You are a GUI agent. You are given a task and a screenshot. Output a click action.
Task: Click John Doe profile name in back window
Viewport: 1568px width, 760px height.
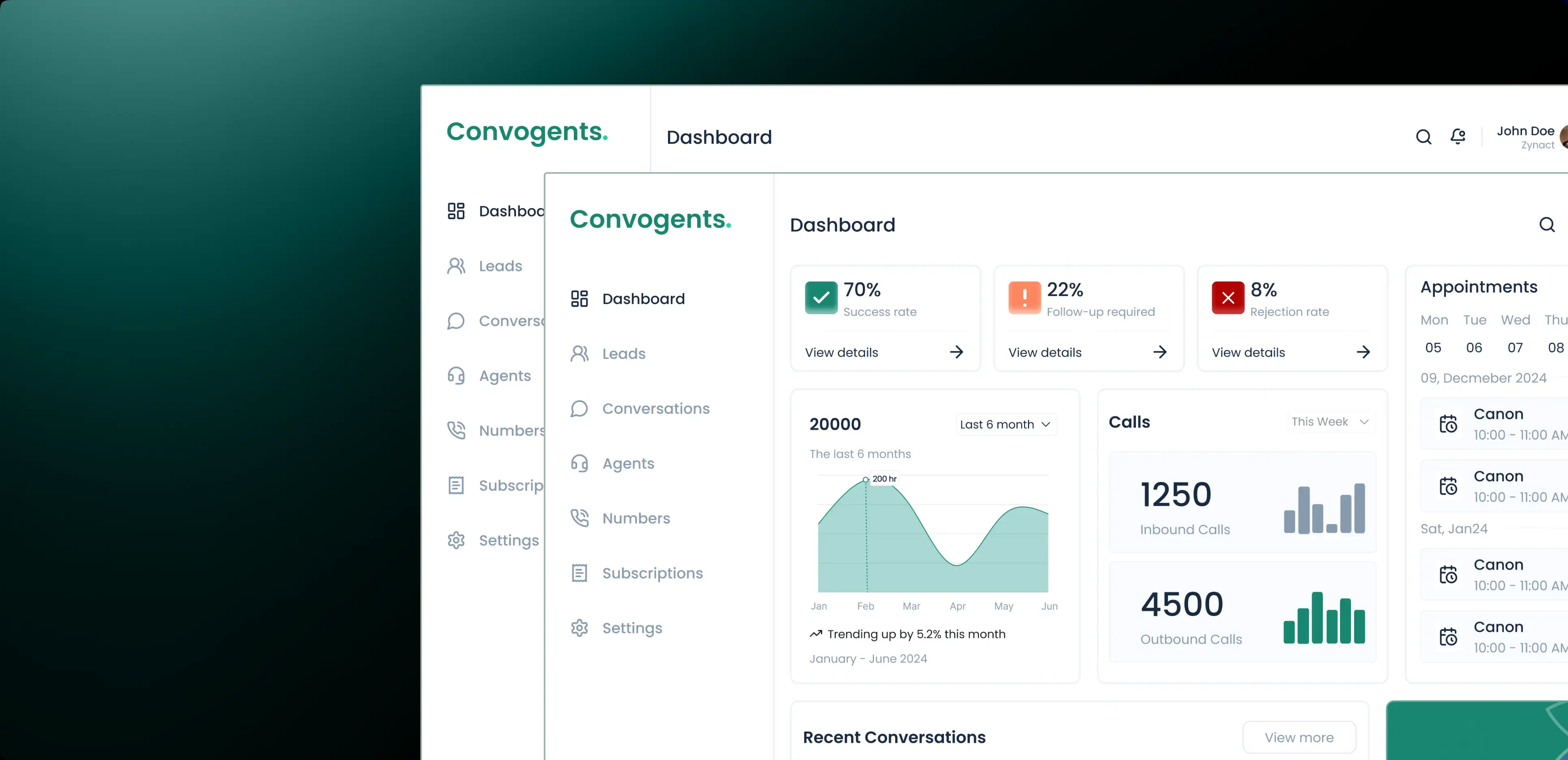[1525, 131]
